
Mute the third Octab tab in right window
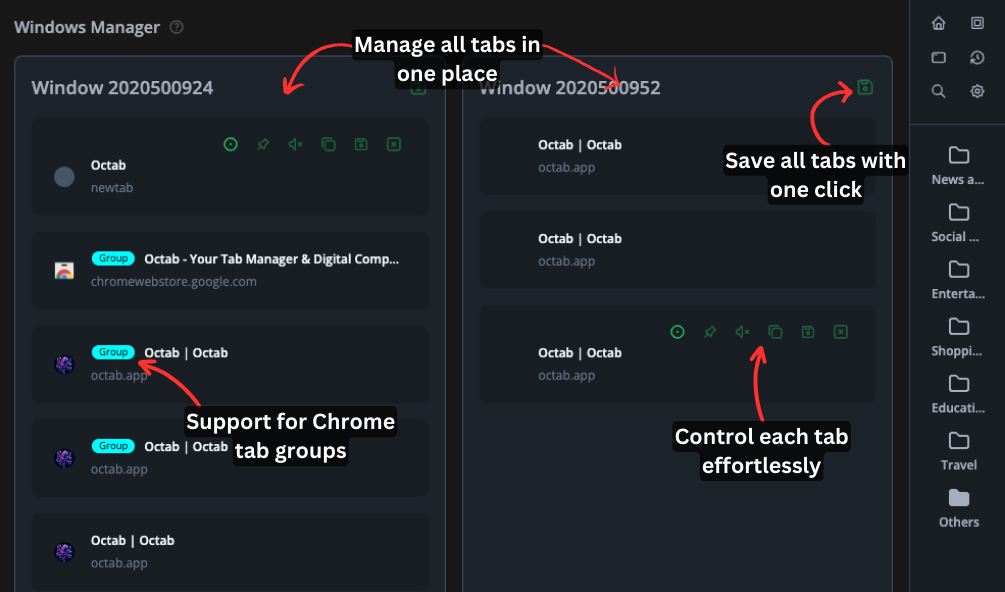(x=743, y=331)
